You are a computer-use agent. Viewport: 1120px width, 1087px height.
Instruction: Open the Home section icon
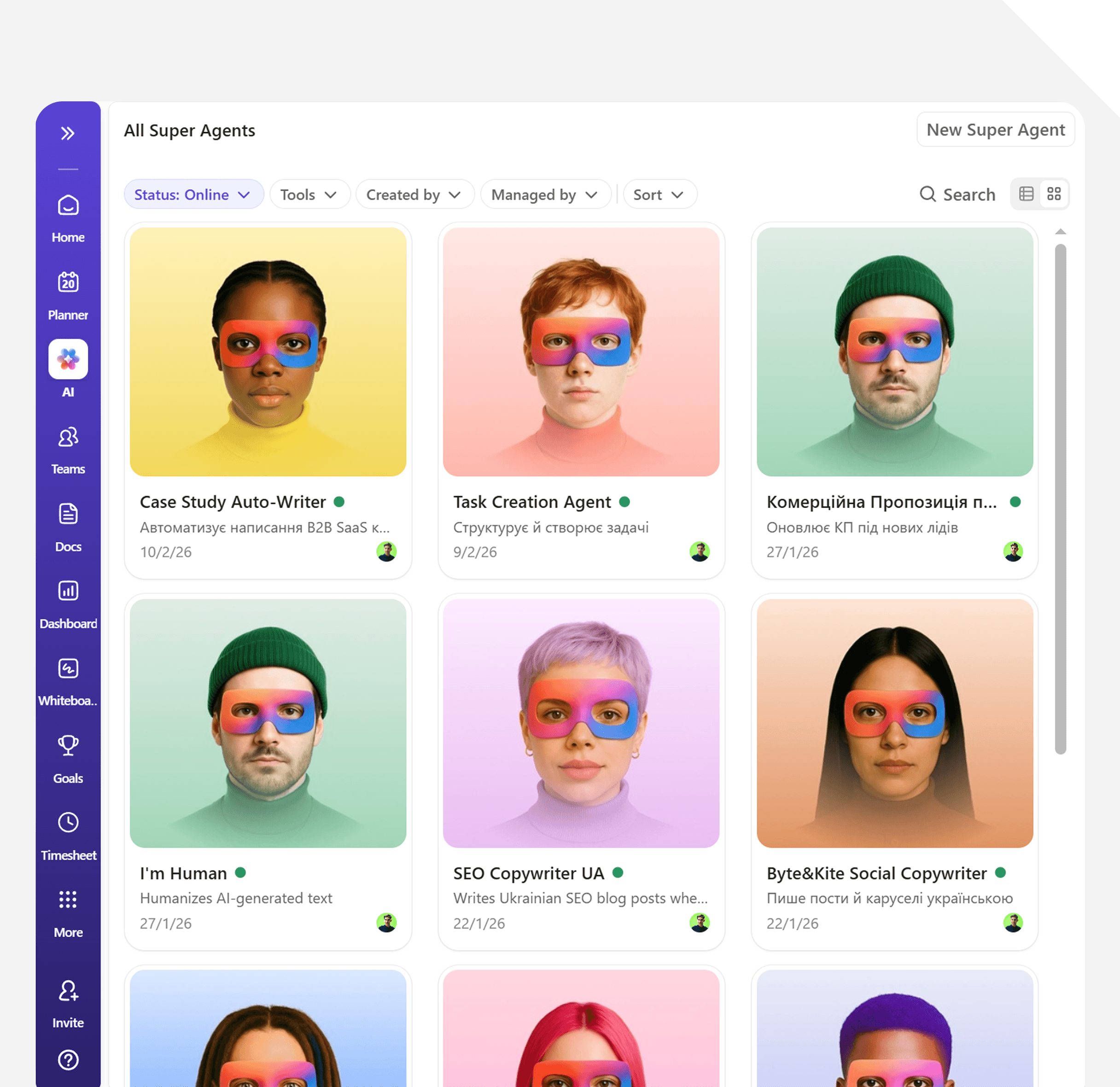[x=68, y=206]
